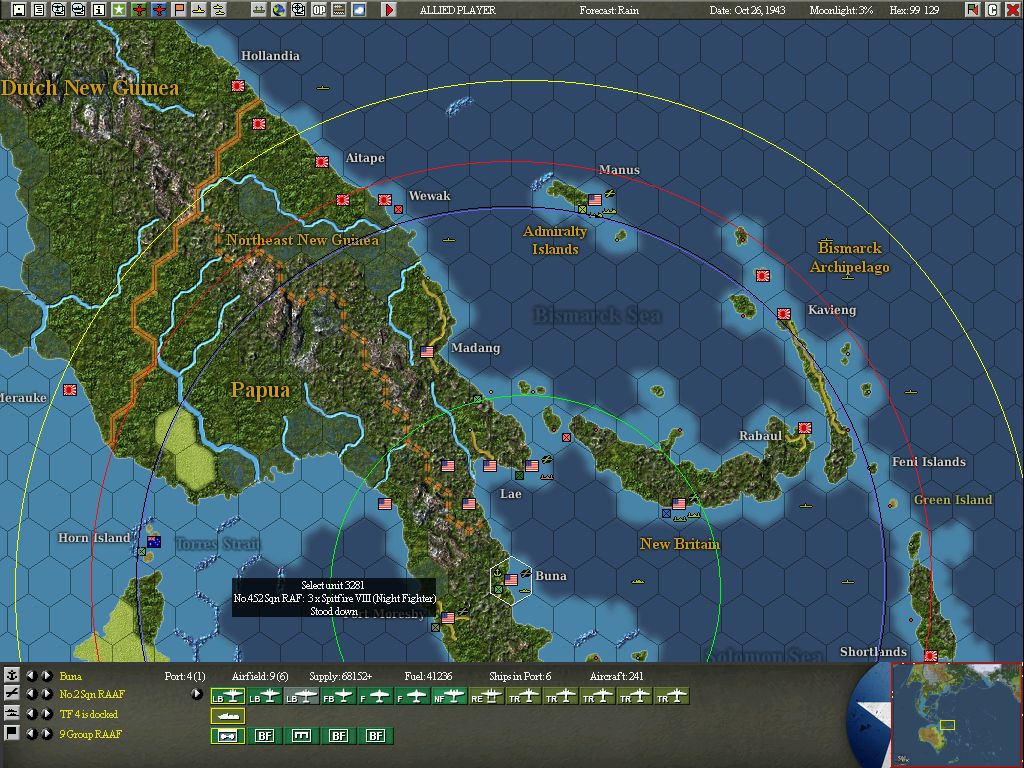
Task: Select the Kavieng Japanese base flag
Action: 784,314
